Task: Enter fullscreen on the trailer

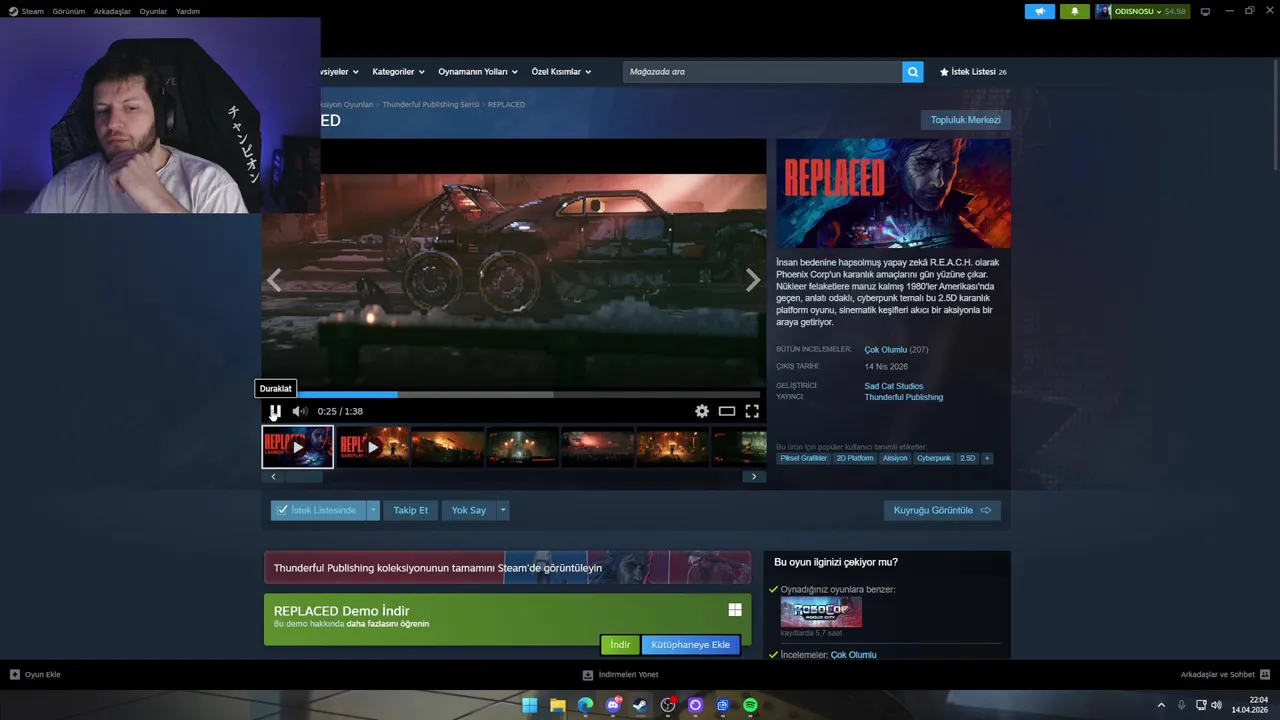Action: point(752,411)
